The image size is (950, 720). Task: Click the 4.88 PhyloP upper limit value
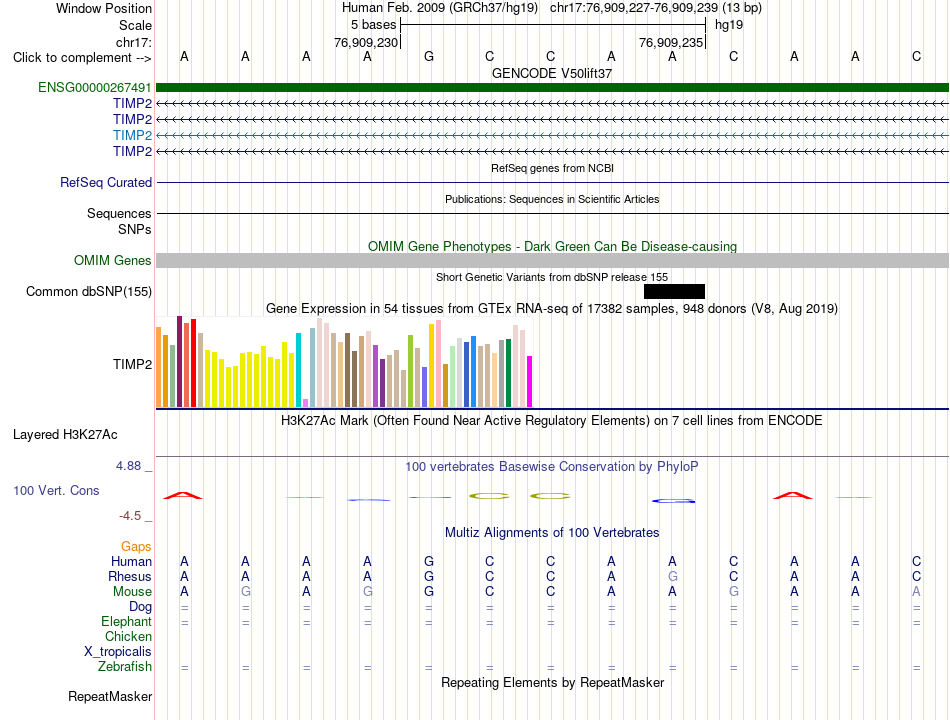click(x=128, y=466)
